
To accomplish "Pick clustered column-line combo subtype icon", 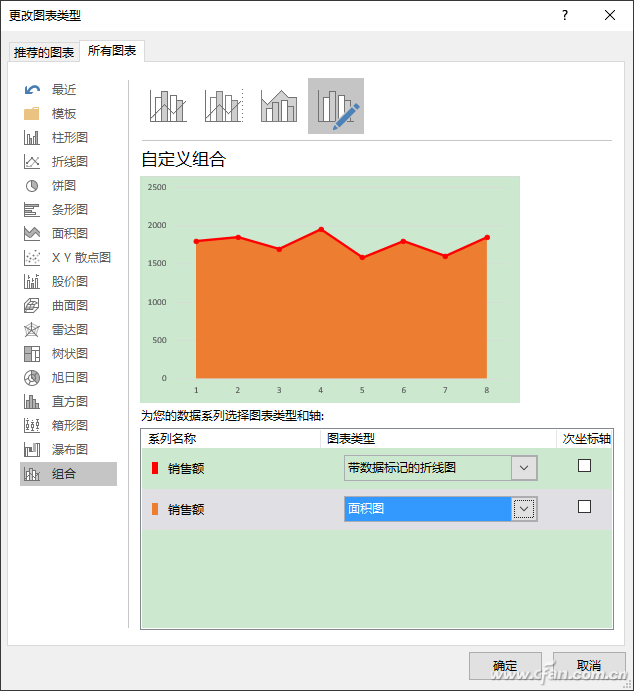I will coord(168,106).
